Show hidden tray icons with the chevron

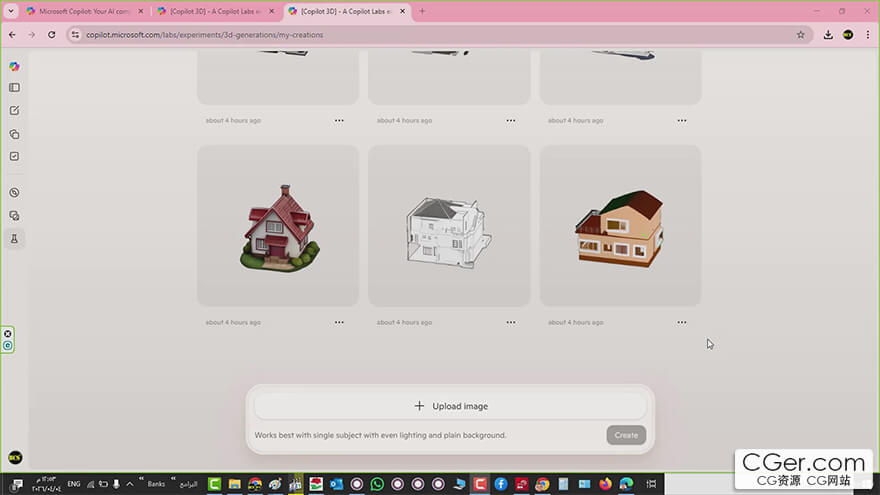(x=130, y=484)
